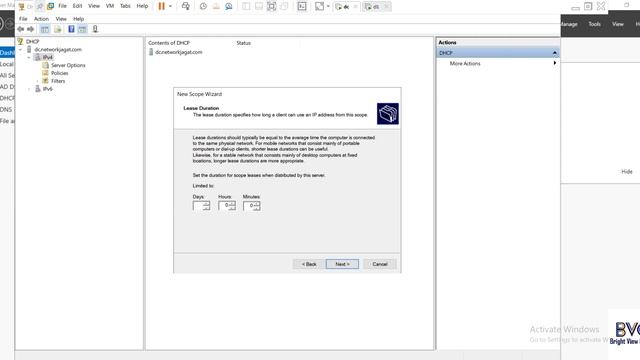Select the IPv4 node in the tree

(47, 58)
